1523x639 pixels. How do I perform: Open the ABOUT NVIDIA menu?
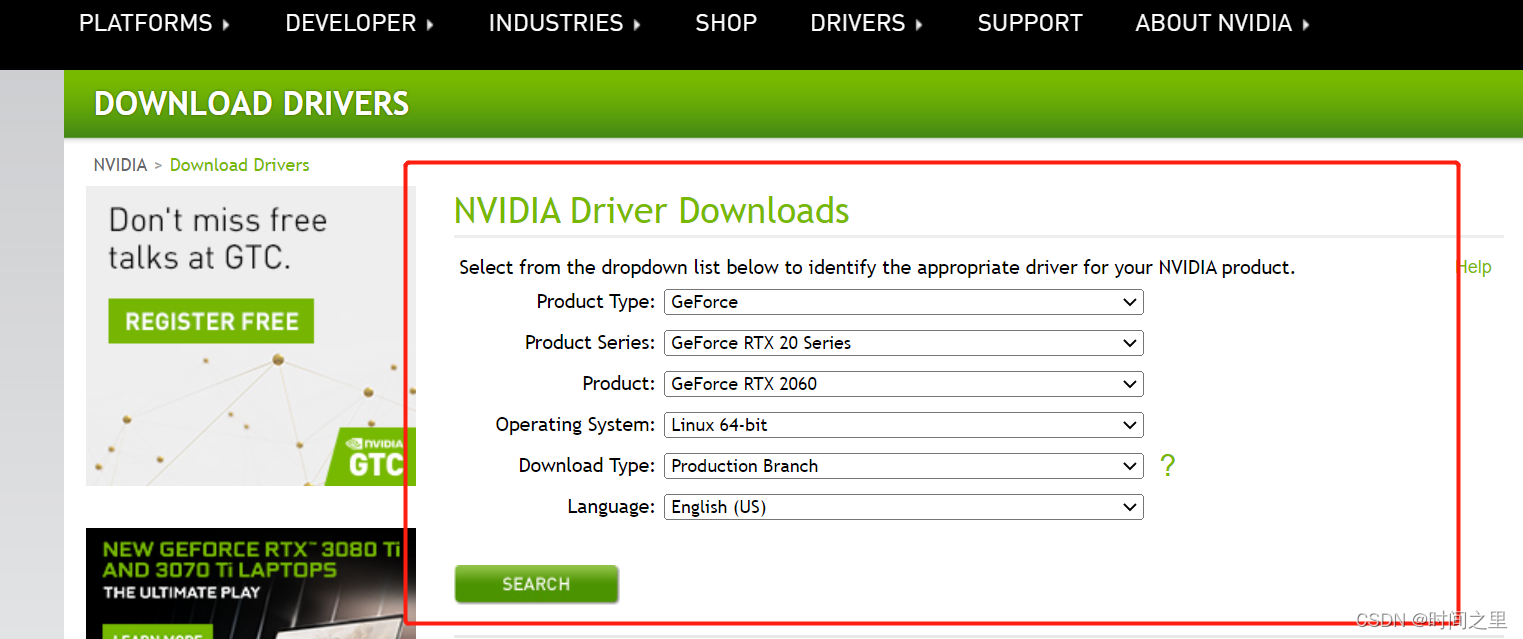click(x=1222, y=23)
